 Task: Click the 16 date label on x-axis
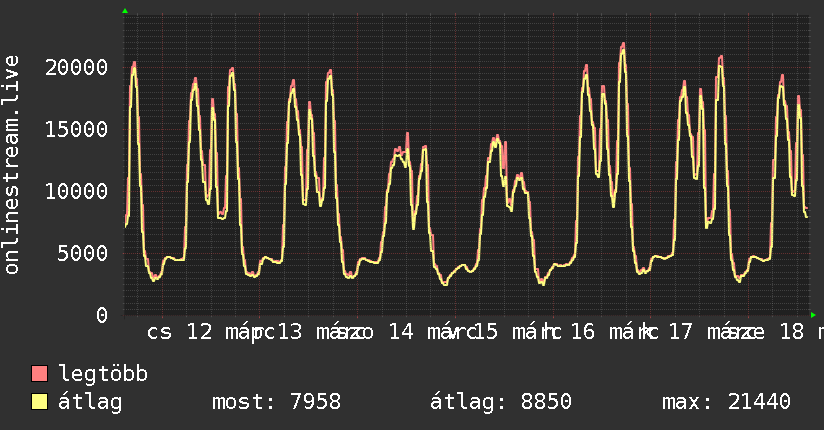[582, 332]
